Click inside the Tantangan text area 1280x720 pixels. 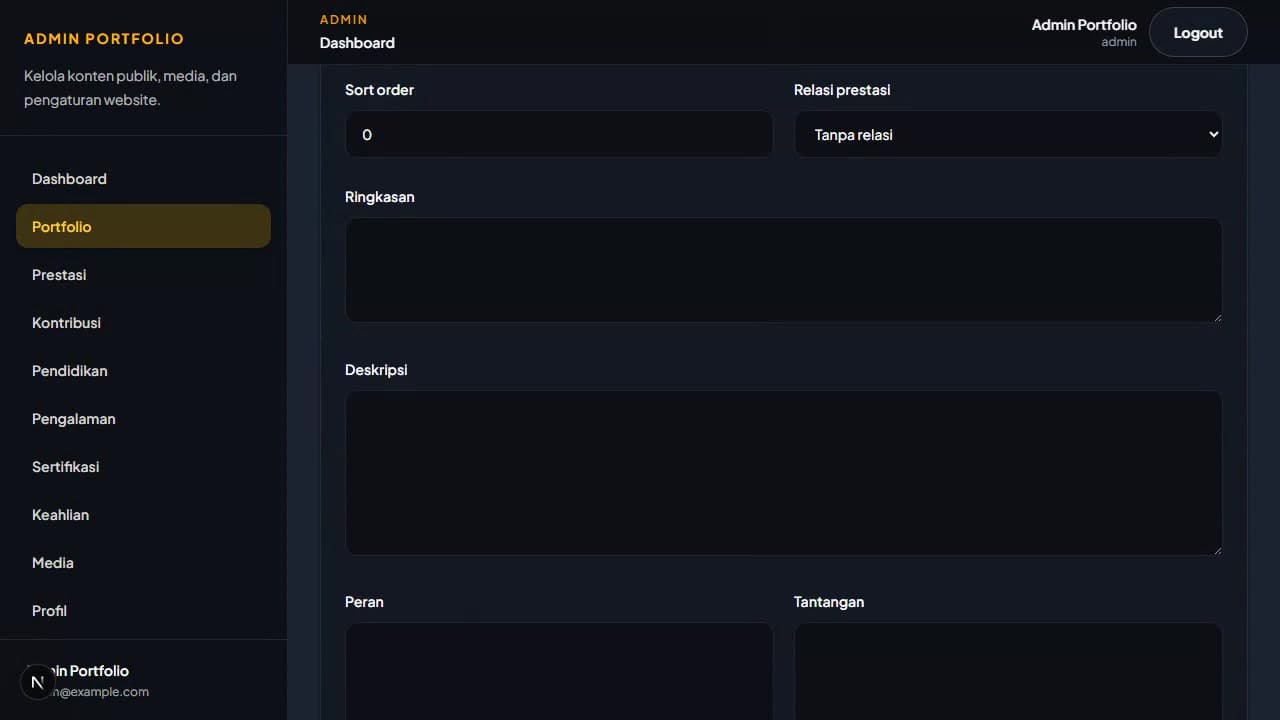(x=1008, y=671)
